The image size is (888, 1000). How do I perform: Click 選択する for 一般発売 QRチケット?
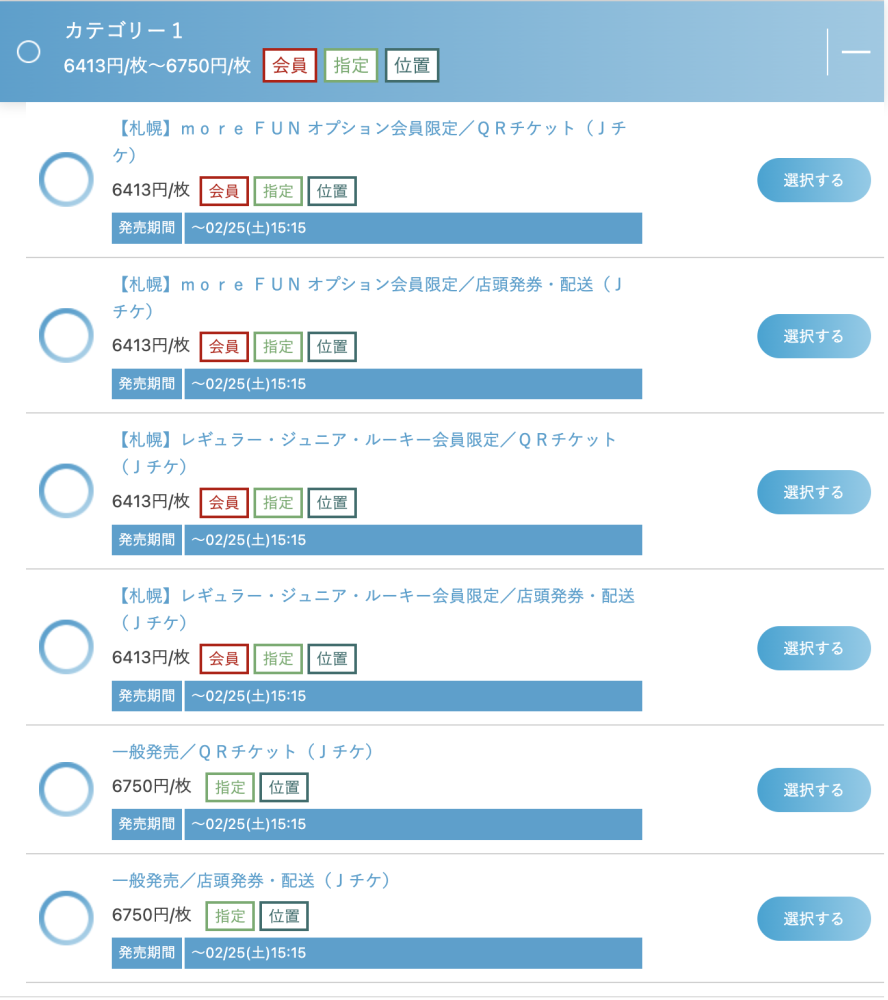pyautogui.click(x=813, y=790)
